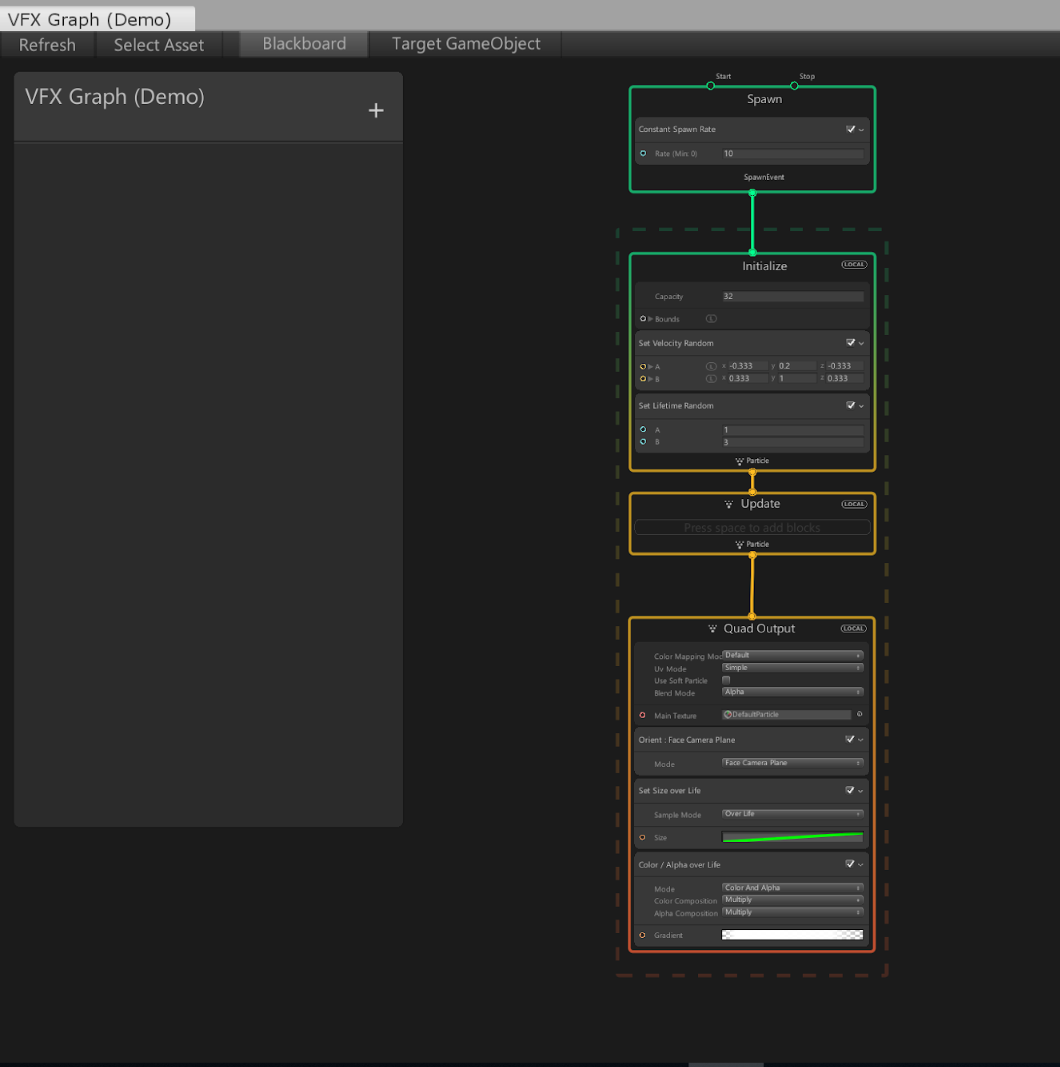Expand the Bounds property foldout arrow

651,319
